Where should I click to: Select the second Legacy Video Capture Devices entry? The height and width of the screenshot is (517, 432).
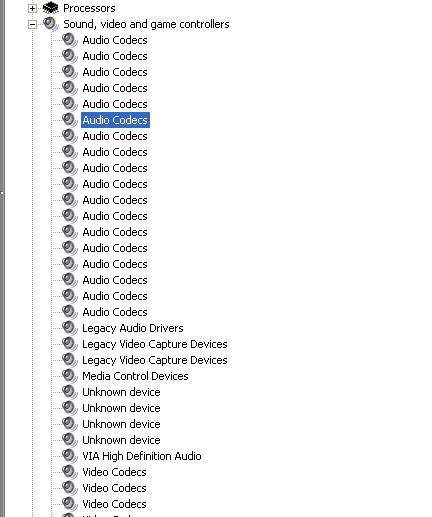tap(155, 360)
